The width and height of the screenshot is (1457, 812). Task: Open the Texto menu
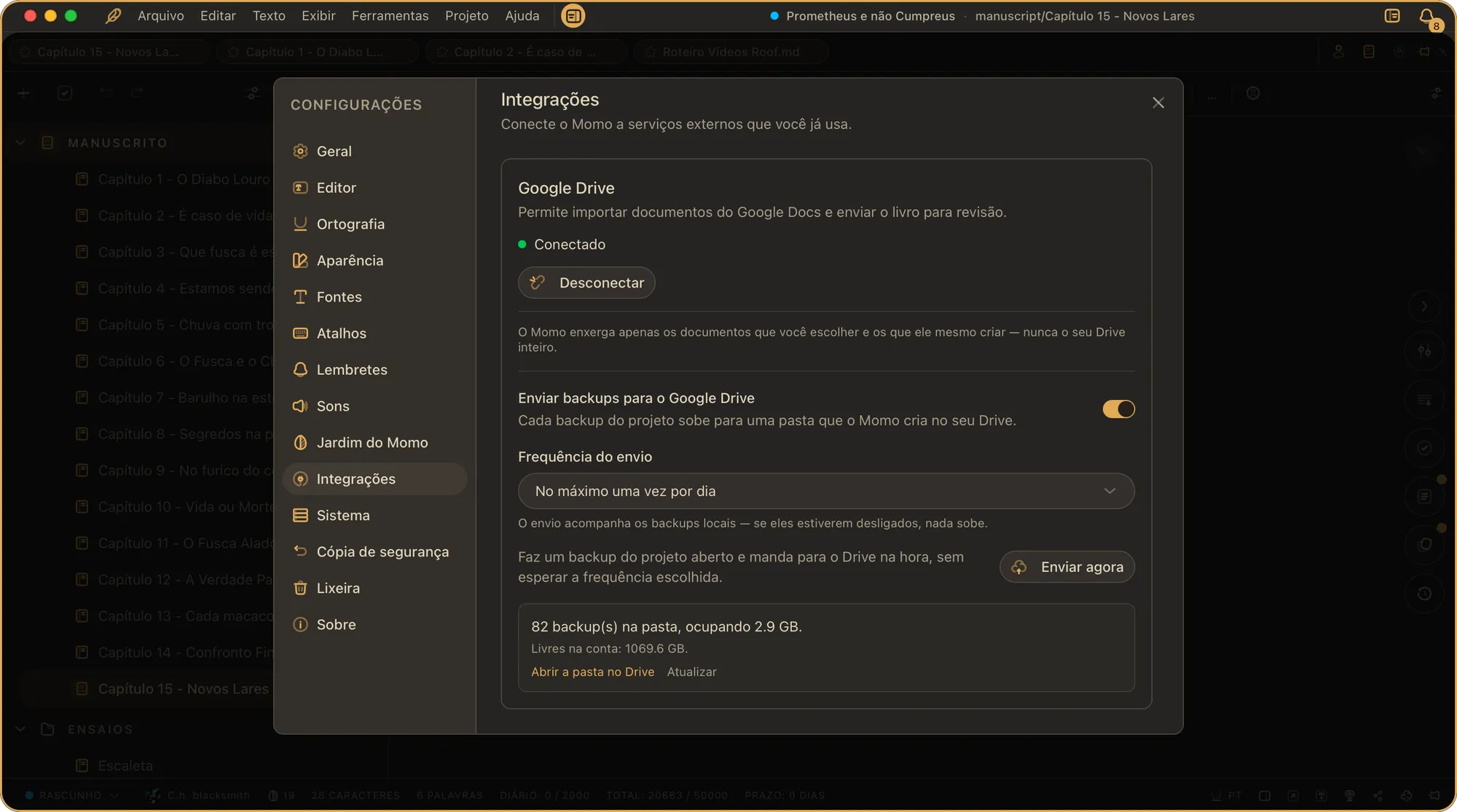tap(269, 16)
